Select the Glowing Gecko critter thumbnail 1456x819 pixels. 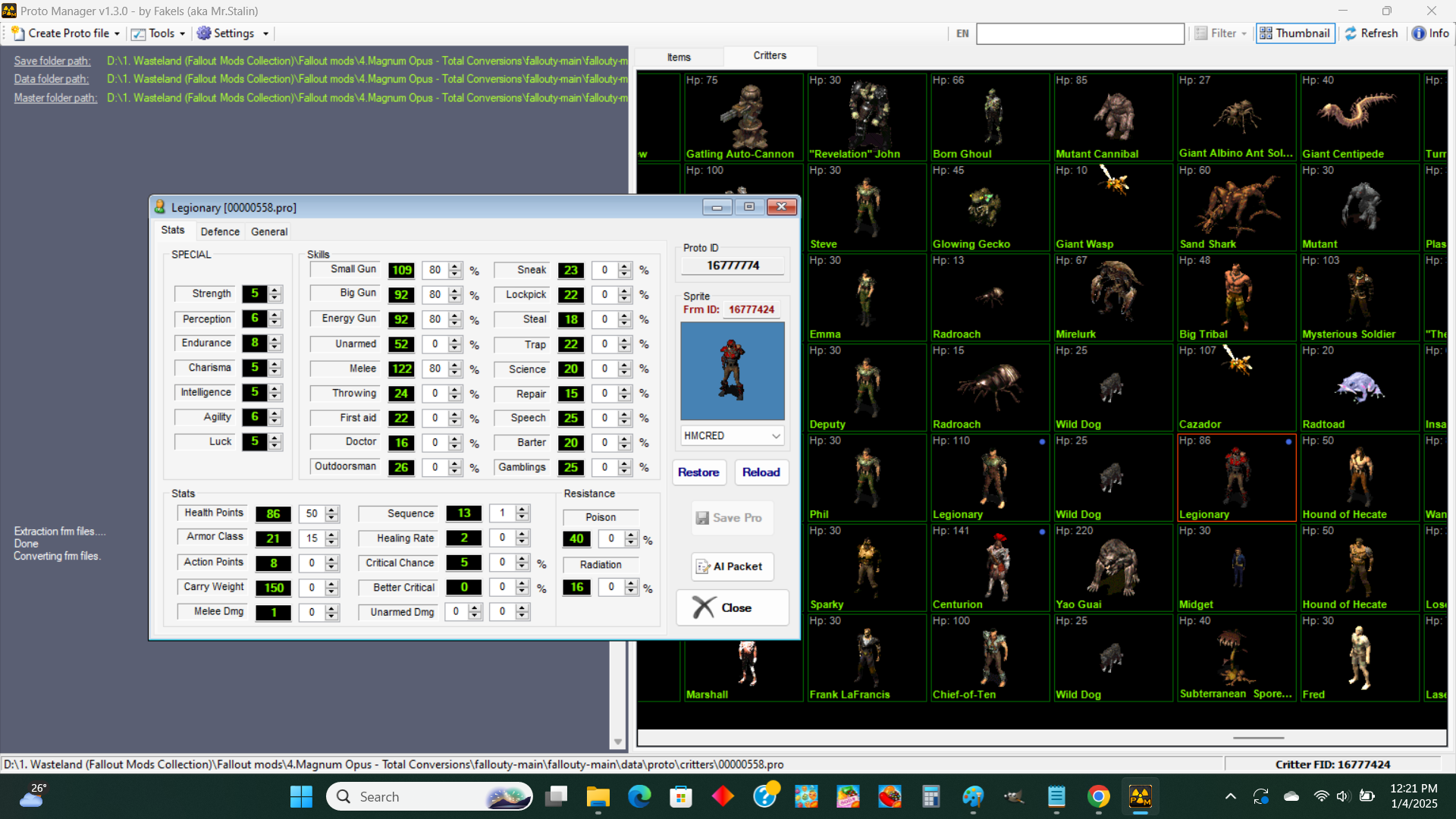(990, 207)
